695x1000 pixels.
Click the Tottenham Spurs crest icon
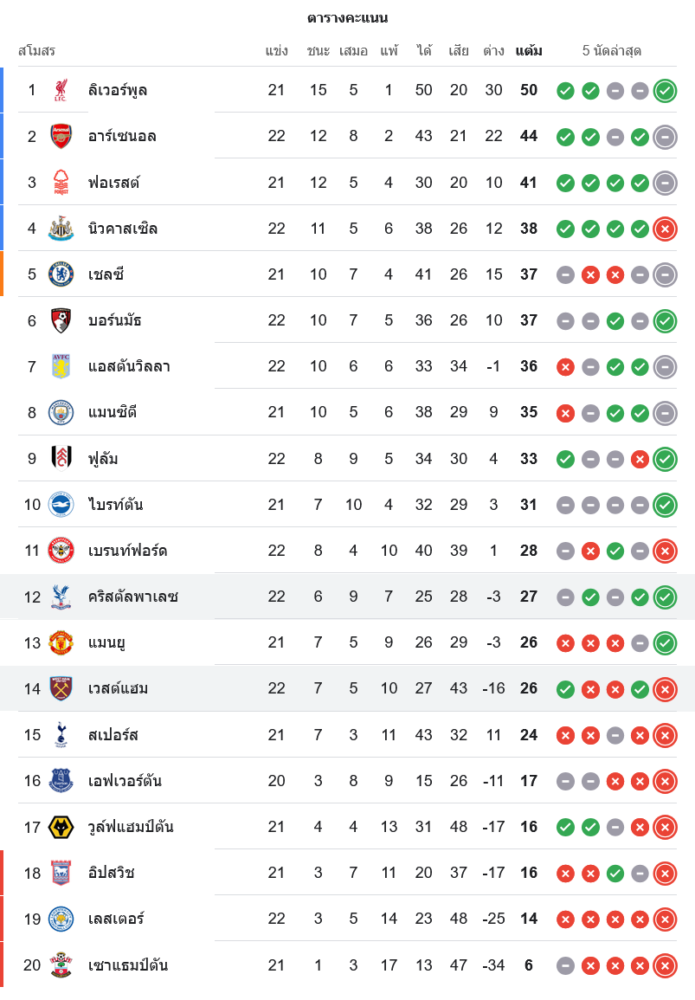coord(62,735)
